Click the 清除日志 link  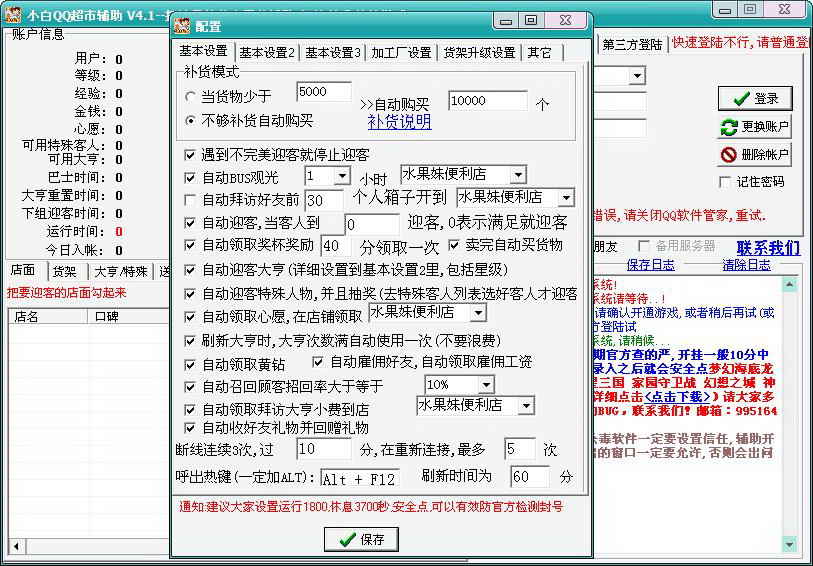(747, 265)
